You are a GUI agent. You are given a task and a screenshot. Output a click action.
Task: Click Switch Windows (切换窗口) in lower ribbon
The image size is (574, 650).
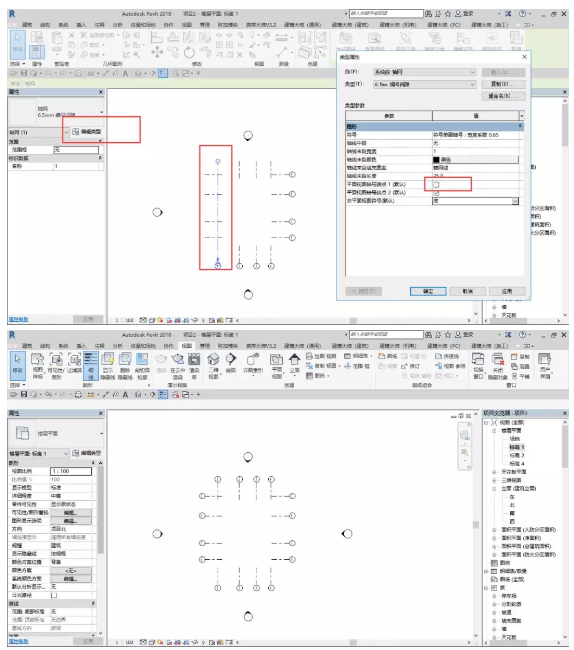pyautogui.click(x=478, y=365)
